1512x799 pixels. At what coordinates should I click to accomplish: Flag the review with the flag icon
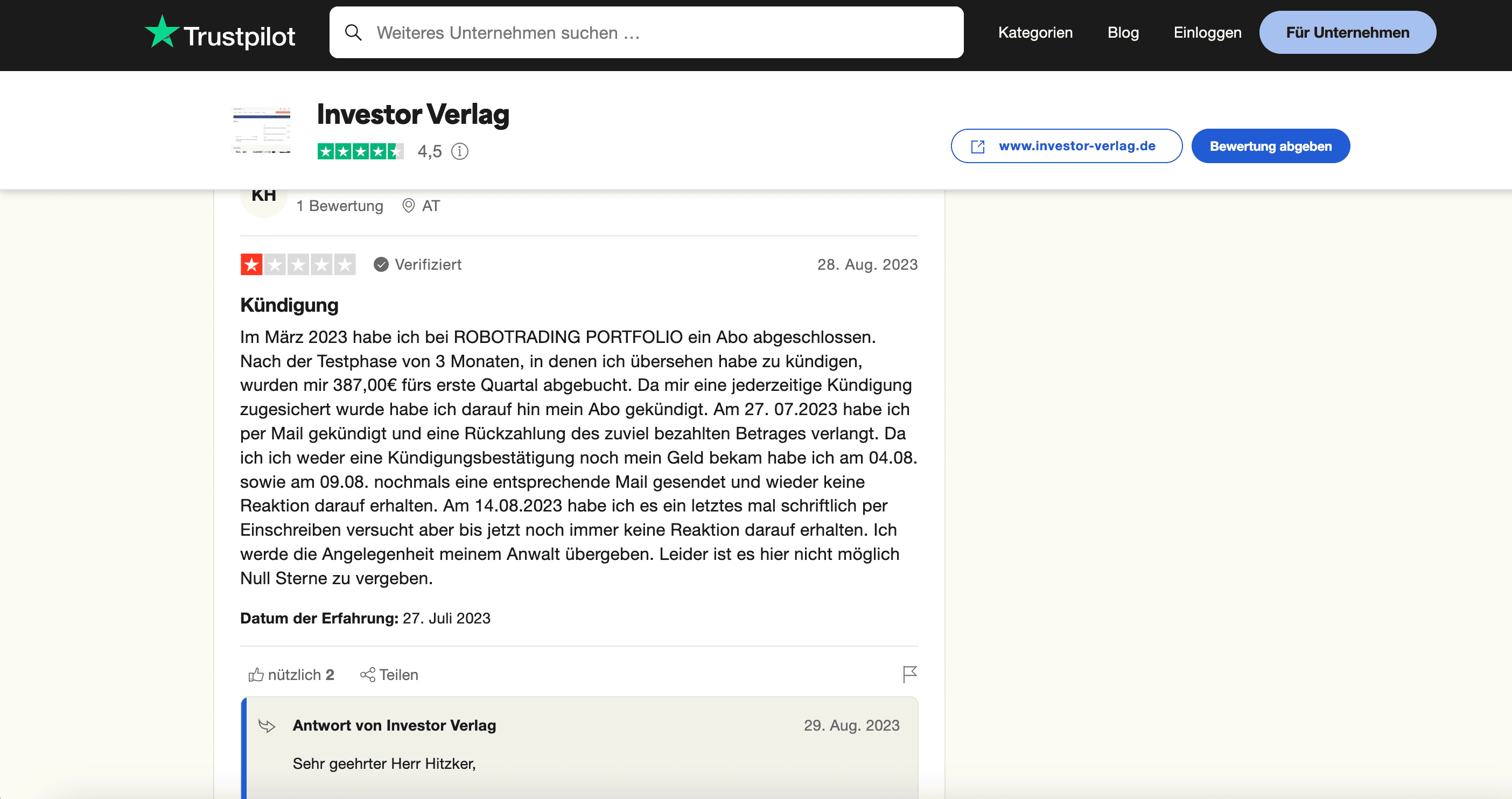pos(909,674)
